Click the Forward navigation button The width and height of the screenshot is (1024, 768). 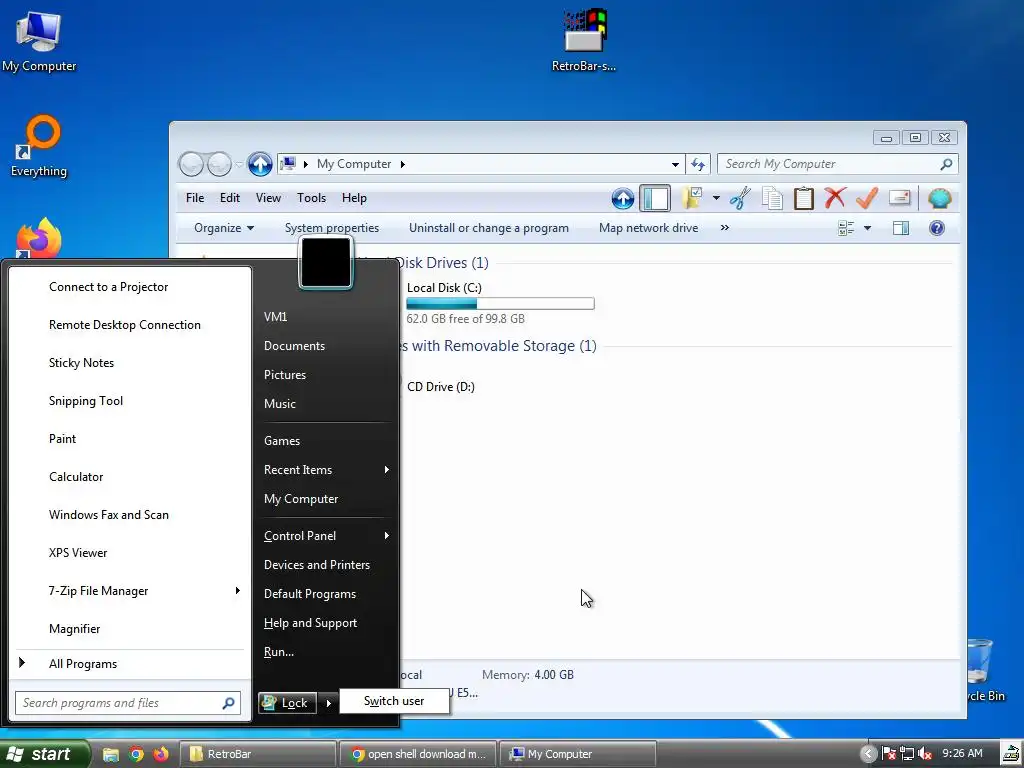click(x=219, y=164)
